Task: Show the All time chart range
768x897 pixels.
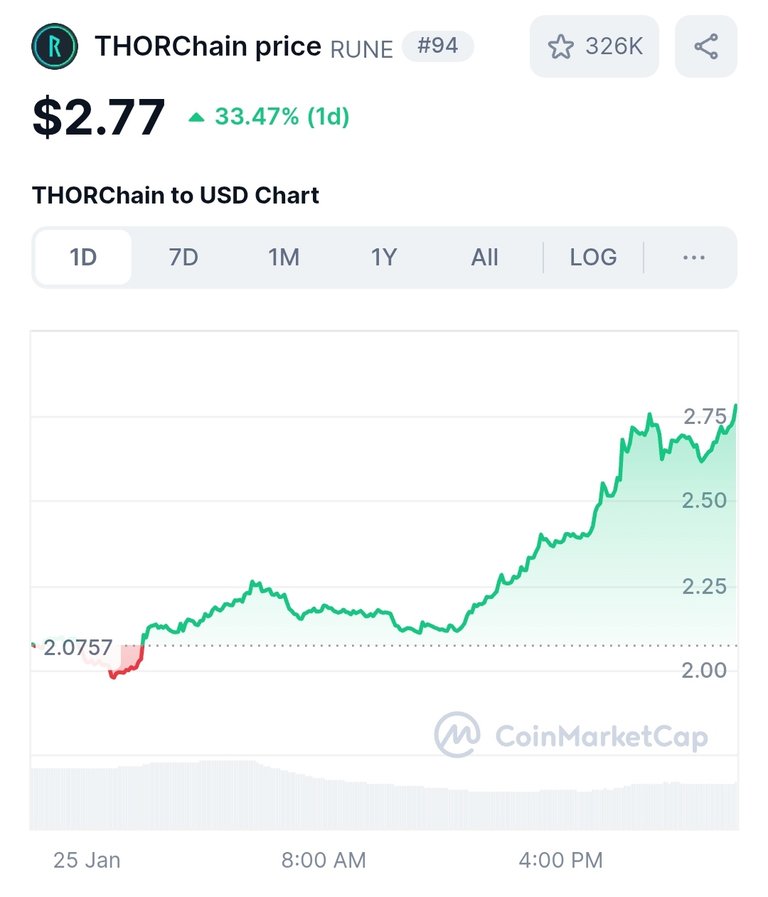Action: (x=484, y=257)
